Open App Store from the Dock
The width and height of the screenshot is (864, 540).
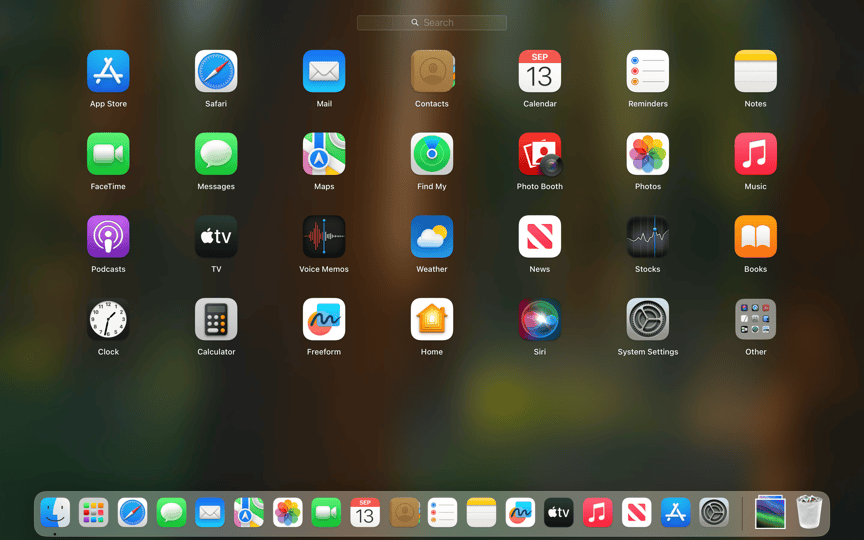676,512
